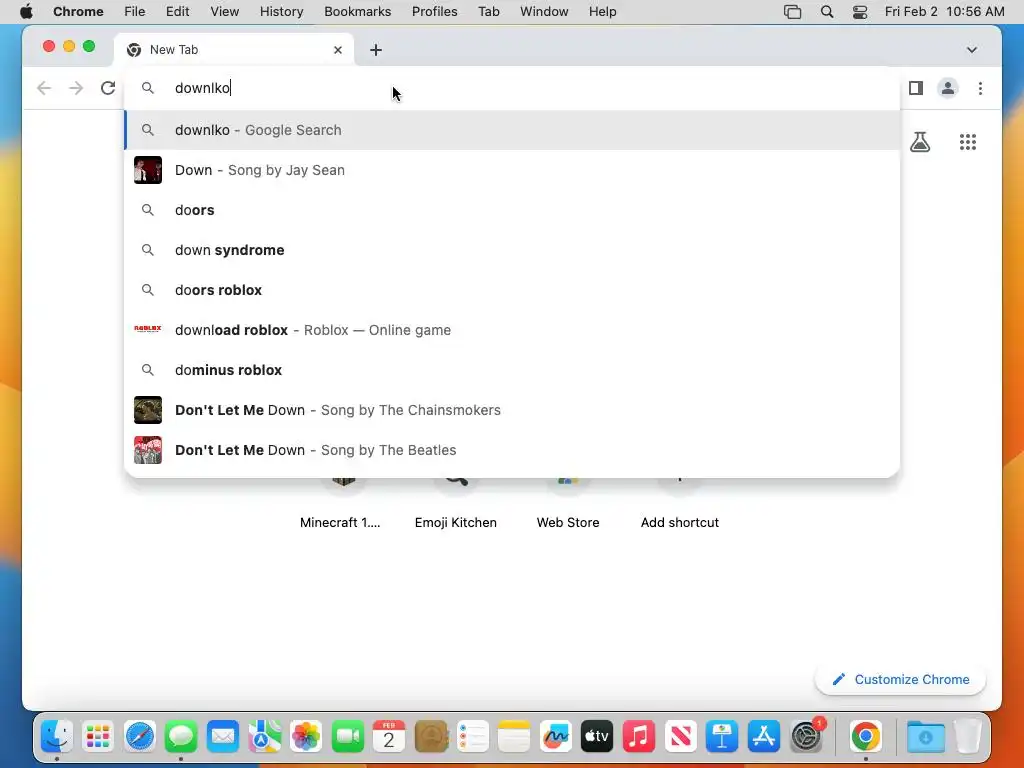Click the date and time in menu bar
This screenshot has height=768, width=1024.
click(x=944, y=12)
